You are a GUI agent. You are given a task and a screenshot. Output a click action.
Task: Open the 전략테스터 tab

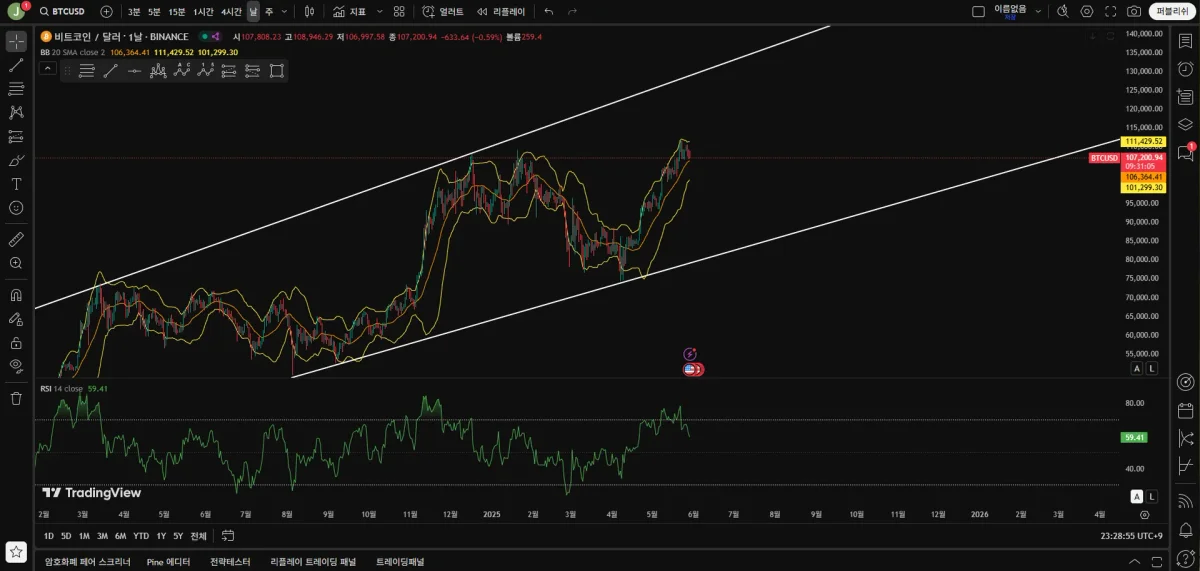point(230,562)
